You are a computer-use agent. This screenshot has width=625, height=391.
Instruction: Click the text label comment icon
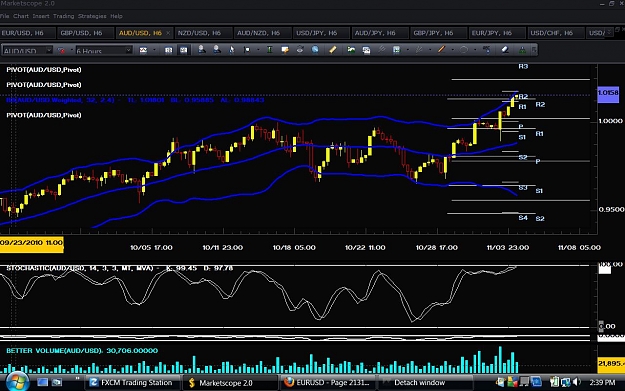pos(285,50)
